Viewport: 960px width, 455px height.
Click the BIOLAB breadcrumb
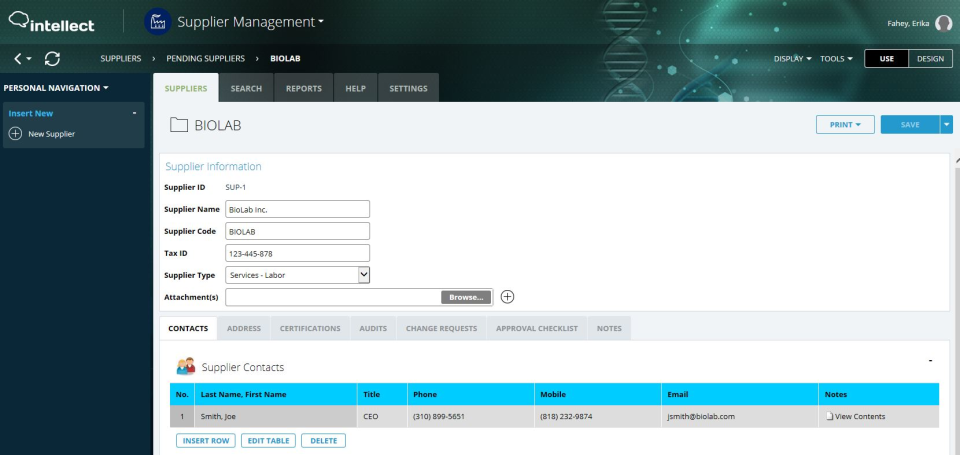coord(285,59)
